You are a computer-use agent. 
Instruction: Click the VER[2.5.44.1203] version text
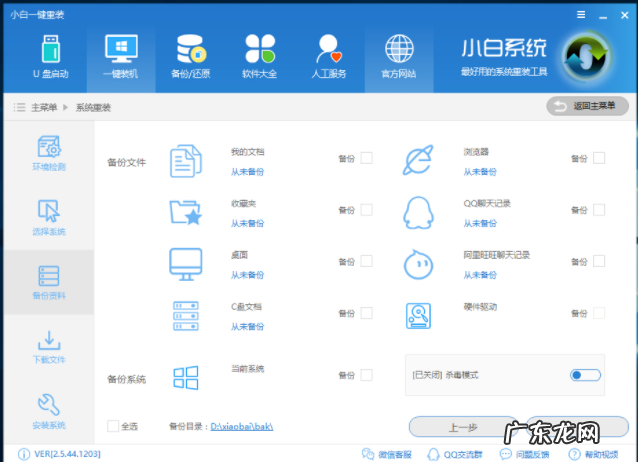(x=68, y=454)
